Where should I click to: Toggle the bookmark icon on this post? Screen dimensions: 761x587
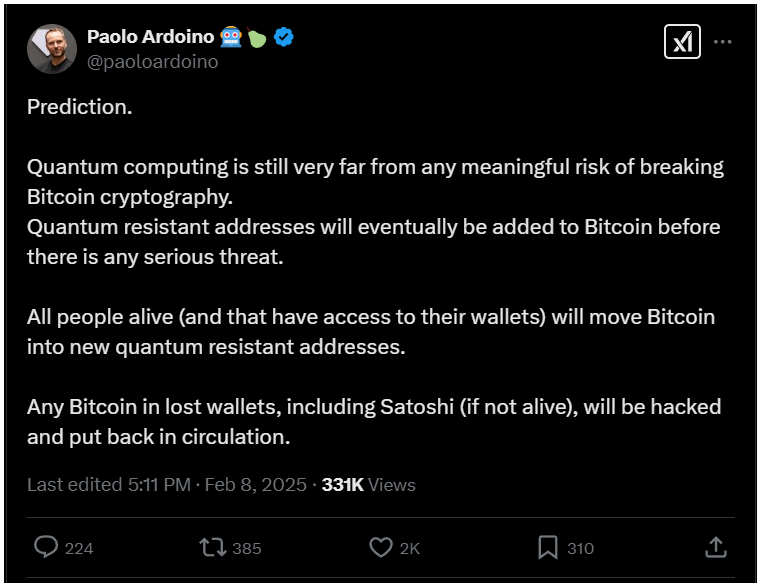548,547
